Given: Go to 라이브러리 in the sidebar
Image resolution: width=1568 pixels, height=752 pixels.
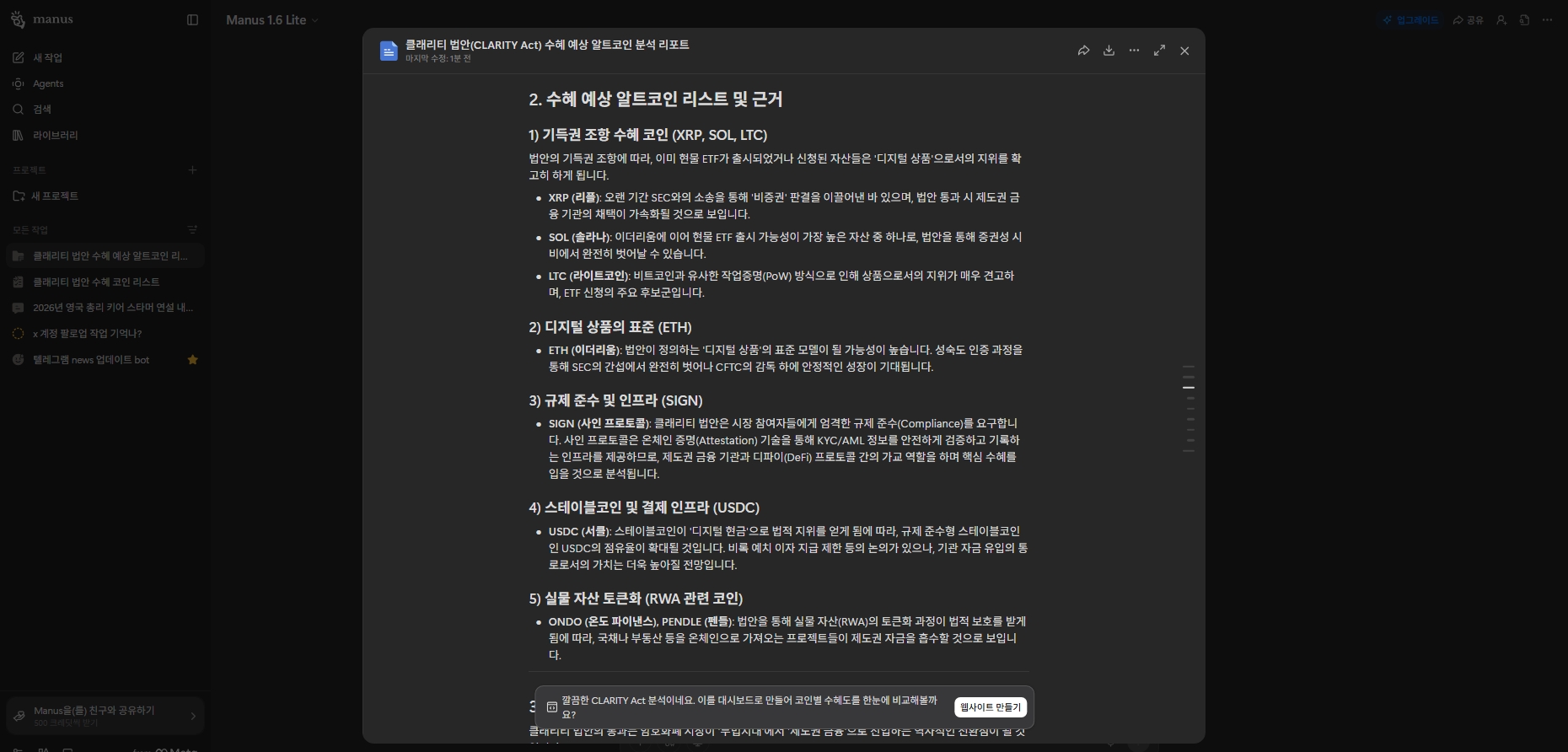Looking at the screenshot, I should (x=55, y=135).
